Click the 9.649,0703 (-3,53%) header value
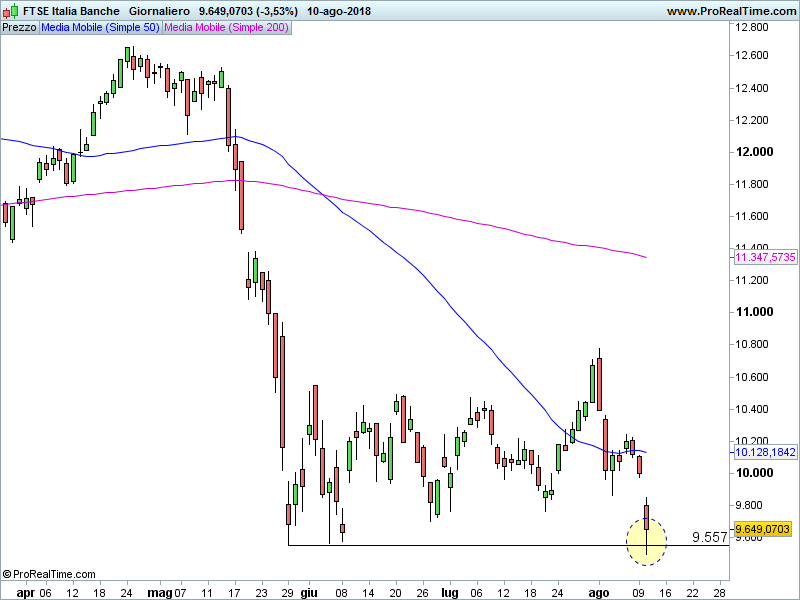Screen dimensions: 800x600 click(248, 11)
